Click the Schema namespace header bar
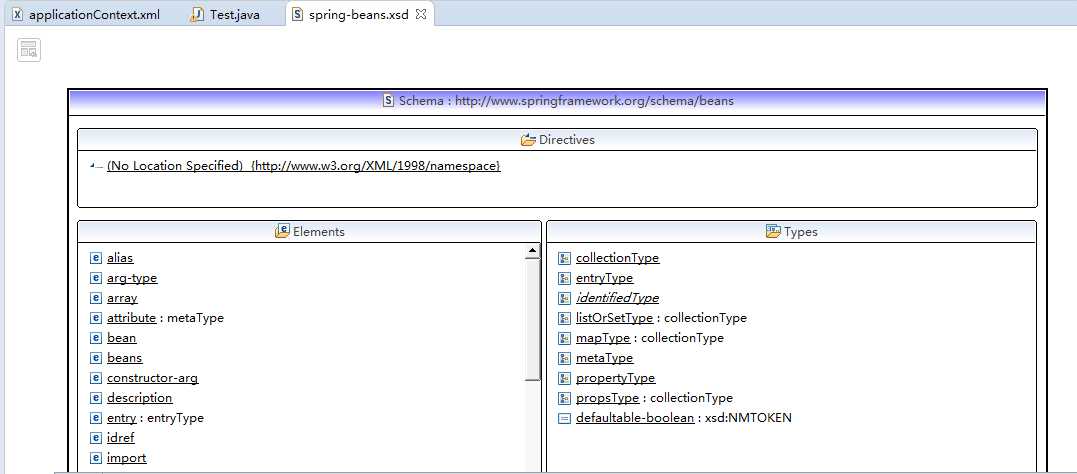This screenshot has width=1077, height=474. (557, 101)
